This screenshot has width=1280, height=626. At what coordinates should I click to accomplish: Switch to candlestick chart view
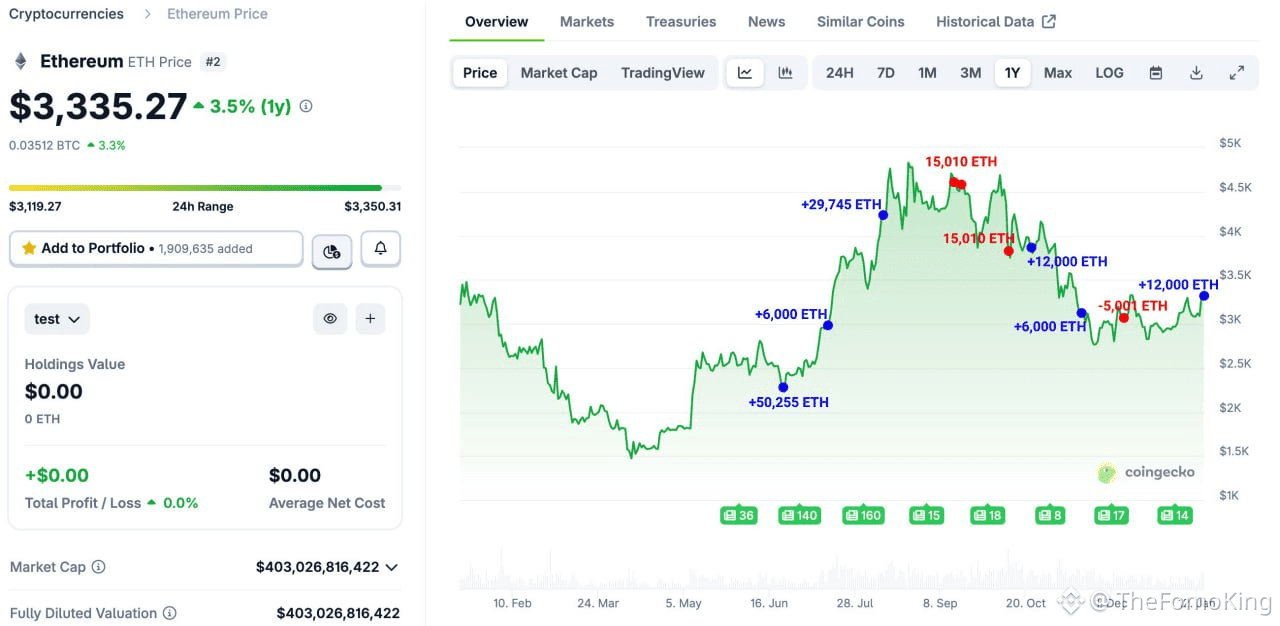(785, 73)
